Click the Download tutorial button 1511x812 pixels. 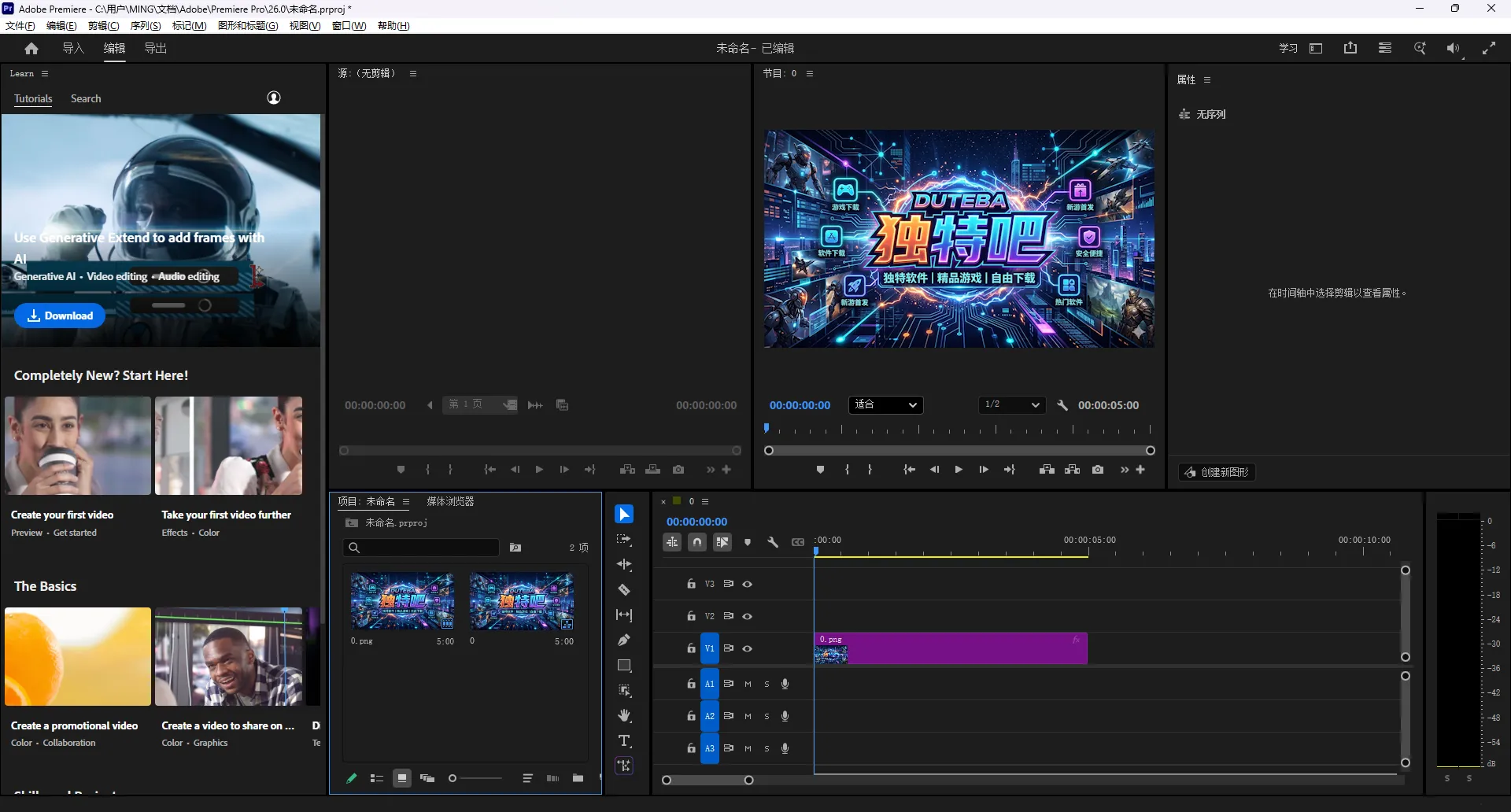coord(60,316)
